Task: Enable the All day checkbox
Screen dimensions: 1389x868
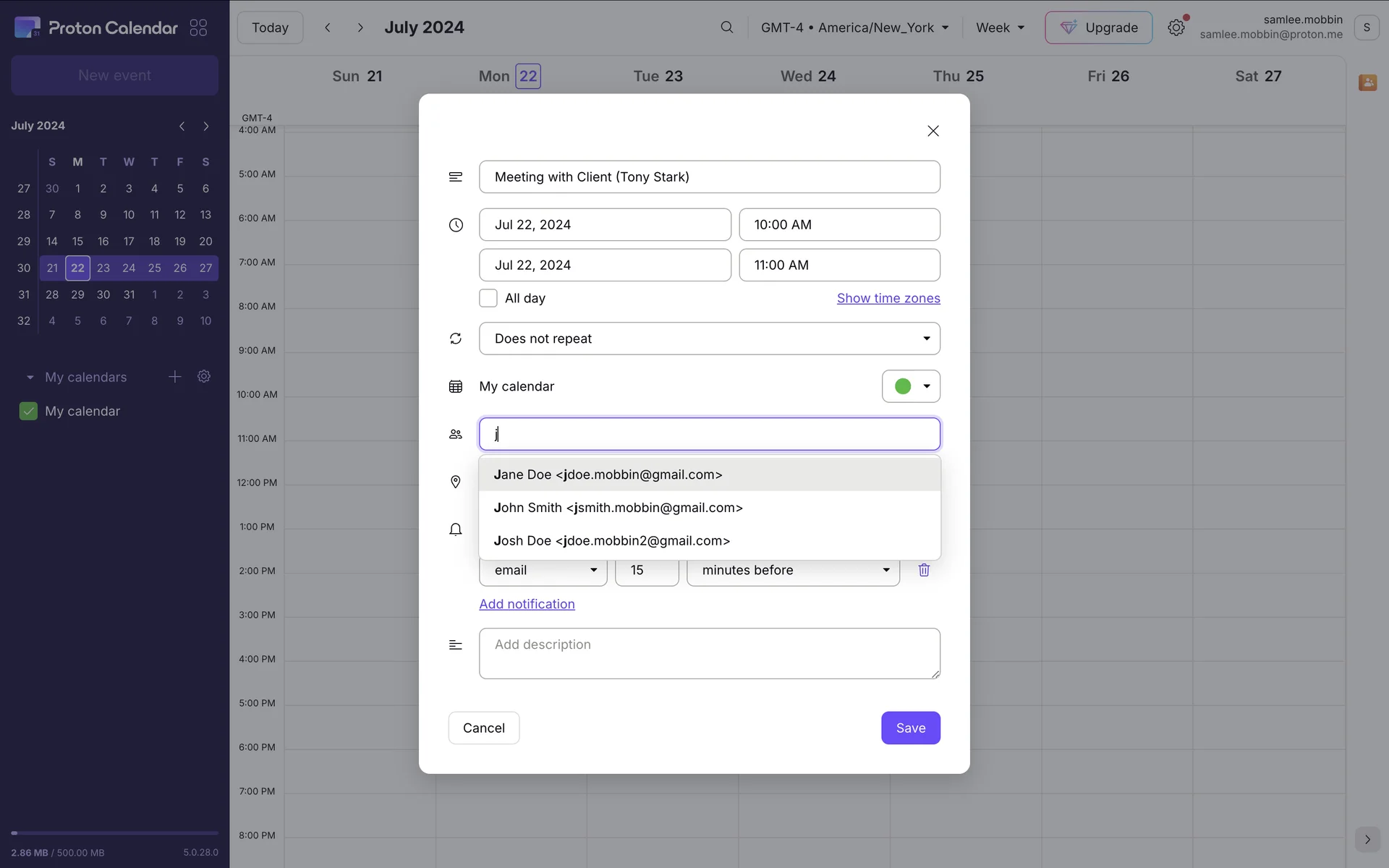Action: [488, 298]
